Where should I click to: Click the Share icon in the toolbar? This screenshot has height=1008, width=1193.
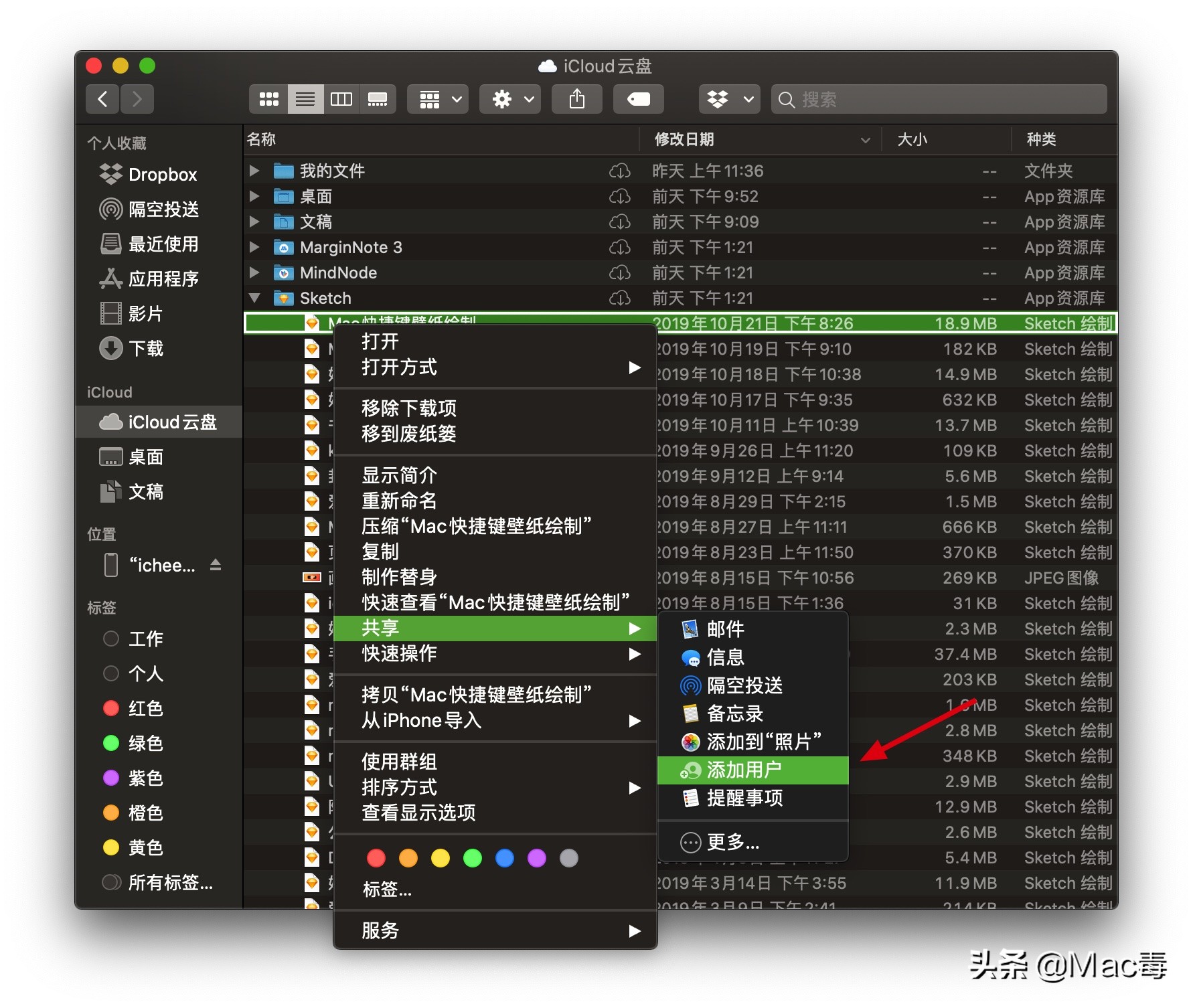point(576,99)
